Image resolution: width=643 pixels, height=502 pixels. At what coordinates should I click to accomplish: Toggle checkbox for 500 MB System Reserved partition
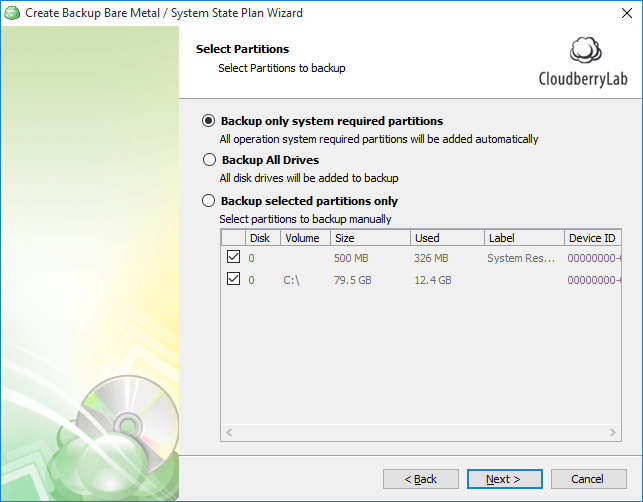tap(233, 258)
